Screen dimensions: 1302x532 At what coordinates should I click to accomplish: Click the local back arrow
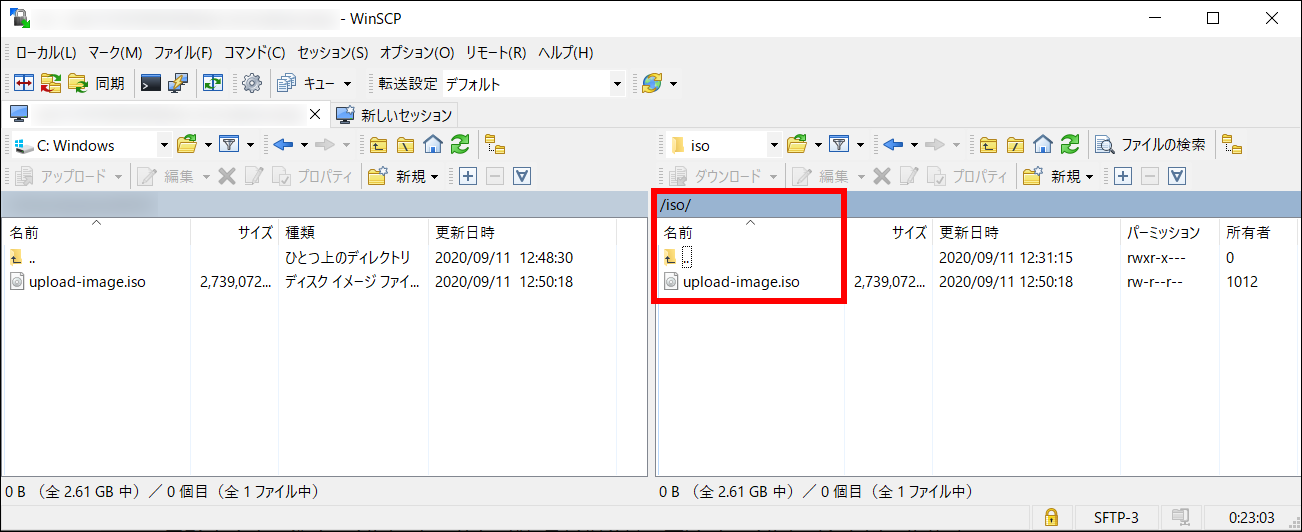pyautogui.click(x=283, y=145)
